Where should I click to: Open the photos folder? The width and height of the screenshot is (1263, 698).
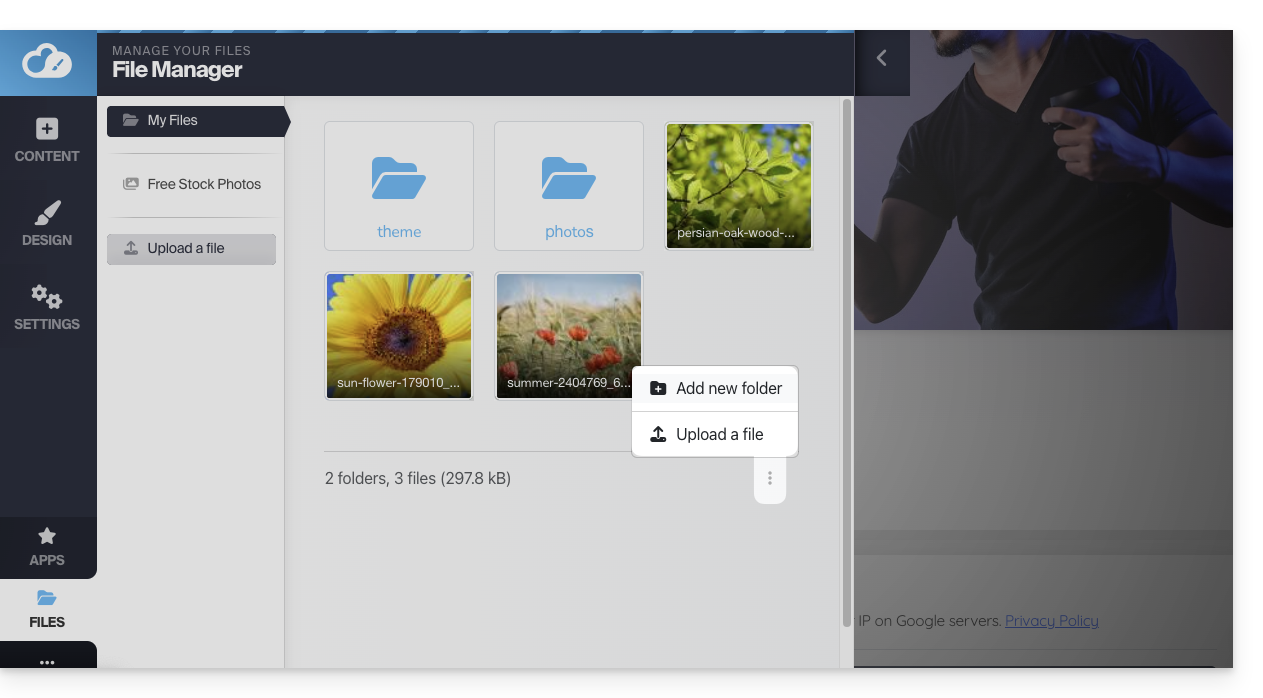point(569,186)
